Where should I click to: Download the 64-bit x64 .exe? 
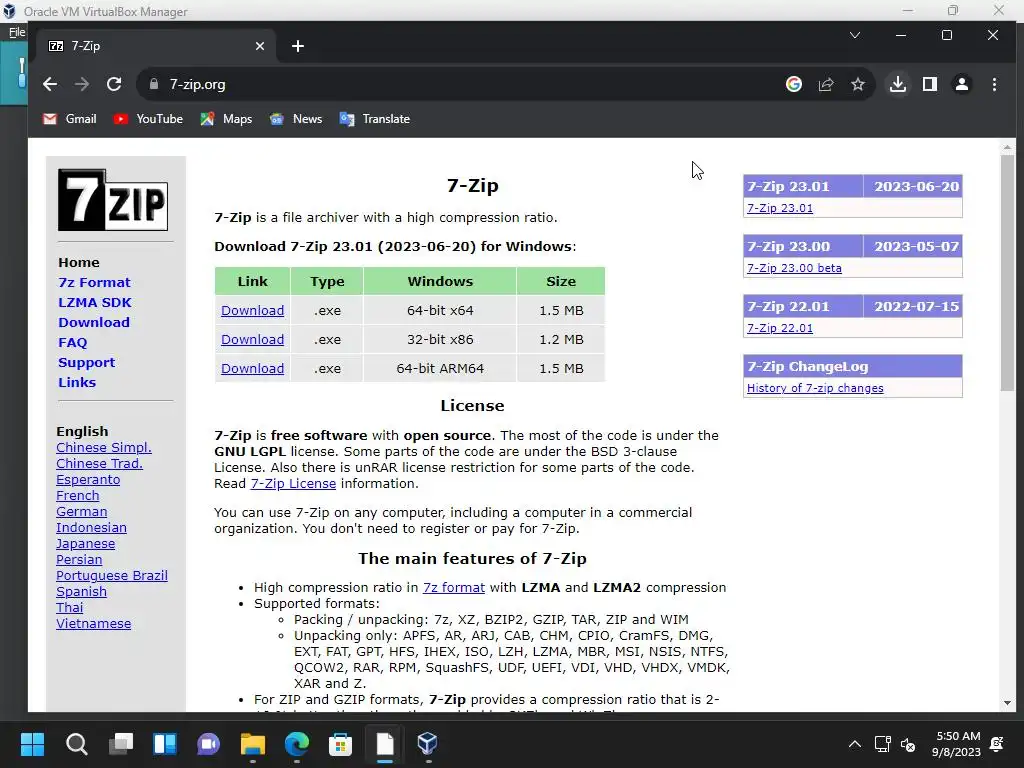click(252, 311)
